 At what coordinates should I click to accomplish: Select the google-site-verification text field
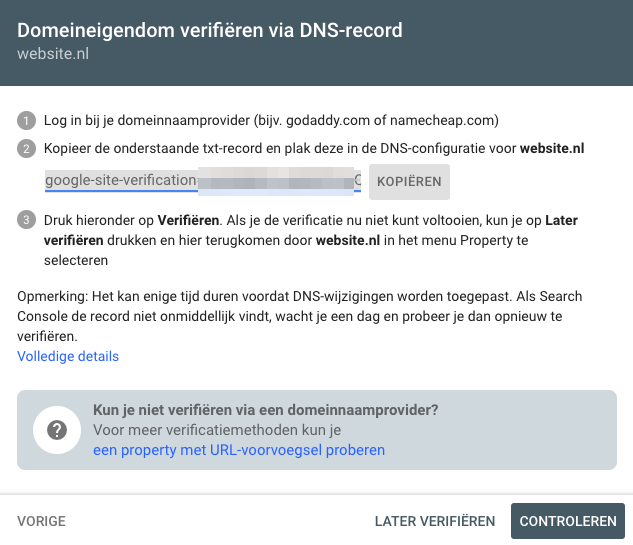pyautogui.click(x=203, y=180)
